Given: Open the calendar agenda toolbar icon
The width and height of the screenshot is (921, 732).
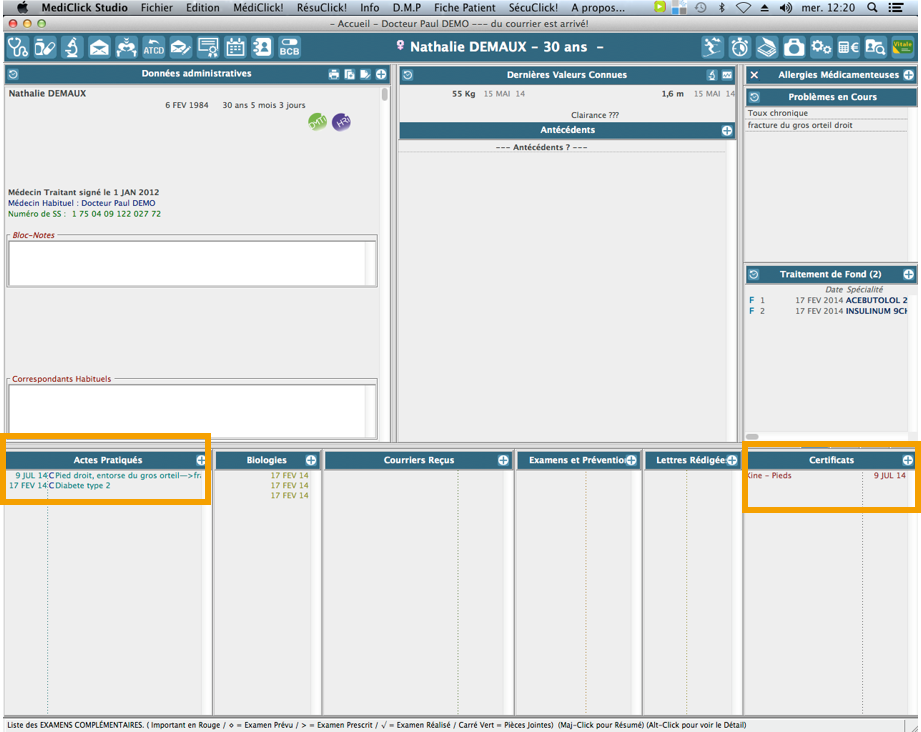Looking at the screenshot, I should [235, 47].
